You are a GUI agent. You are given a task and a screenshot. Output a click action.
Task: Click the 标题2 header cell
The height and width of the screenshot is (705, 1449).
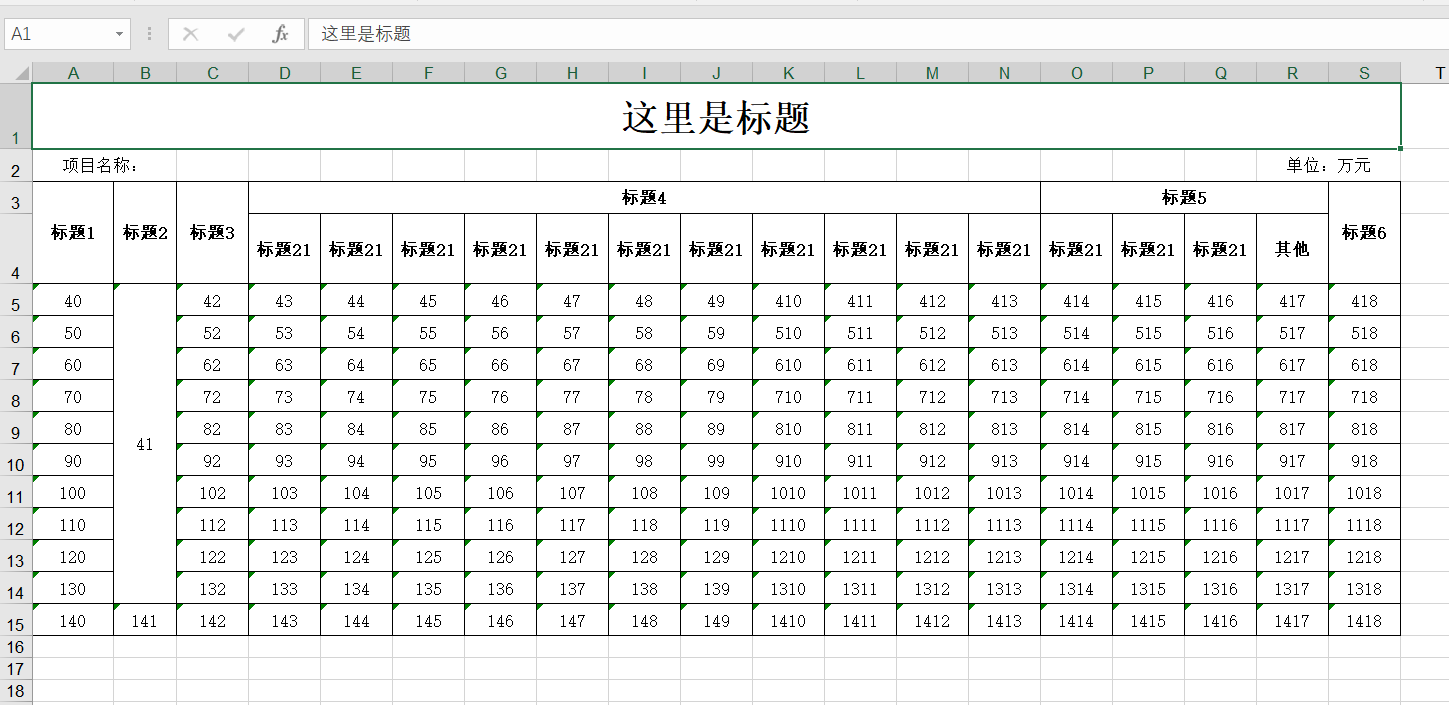(145, 233)
